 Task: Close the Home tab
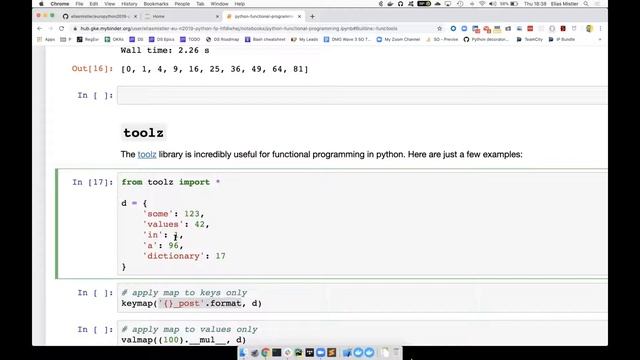pos(217,16)
